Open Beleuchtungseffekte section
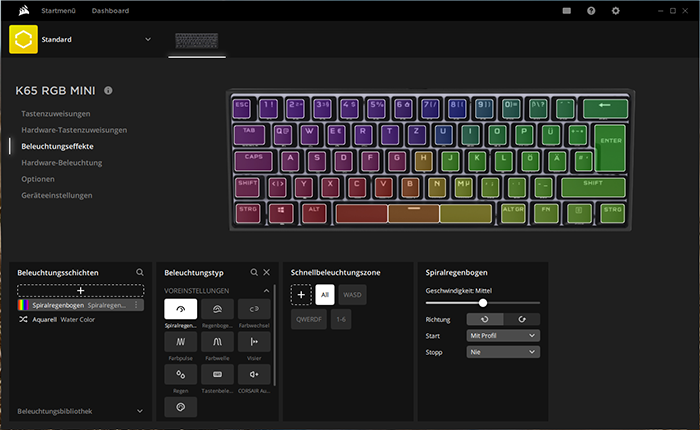 (57, 146)
